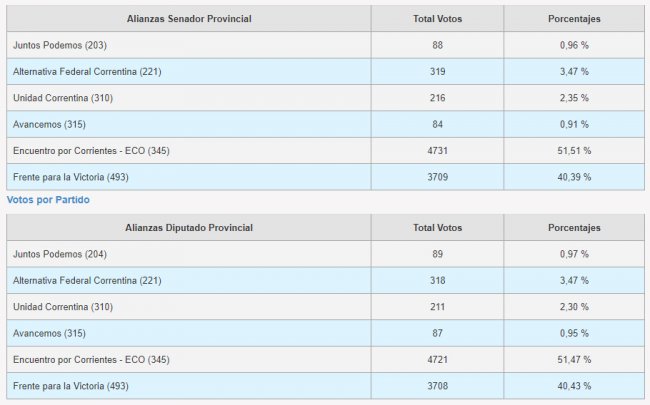Select the 0,91 % Avancemos percentage
Screen dimensions: 650x405
pyautogui.click(x=574, y=124)
